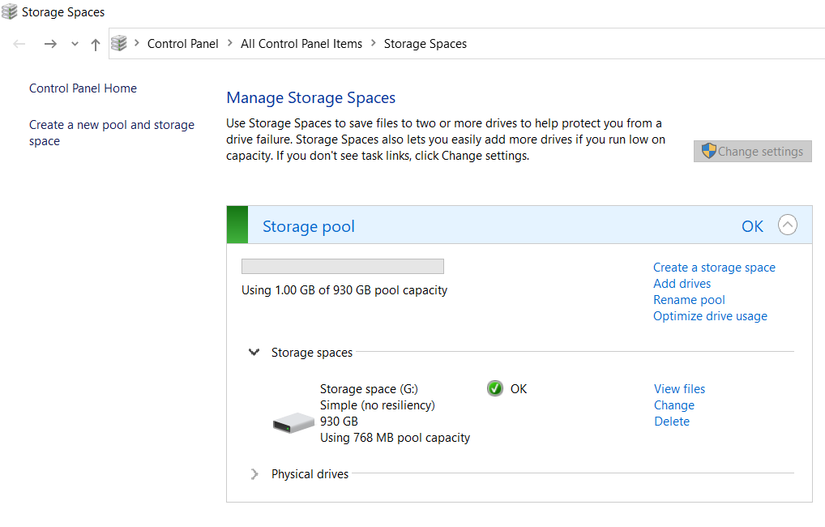Click Add drives link
Image resolution: width=825 pixels, height=527 pixels.
pos(682,284)
